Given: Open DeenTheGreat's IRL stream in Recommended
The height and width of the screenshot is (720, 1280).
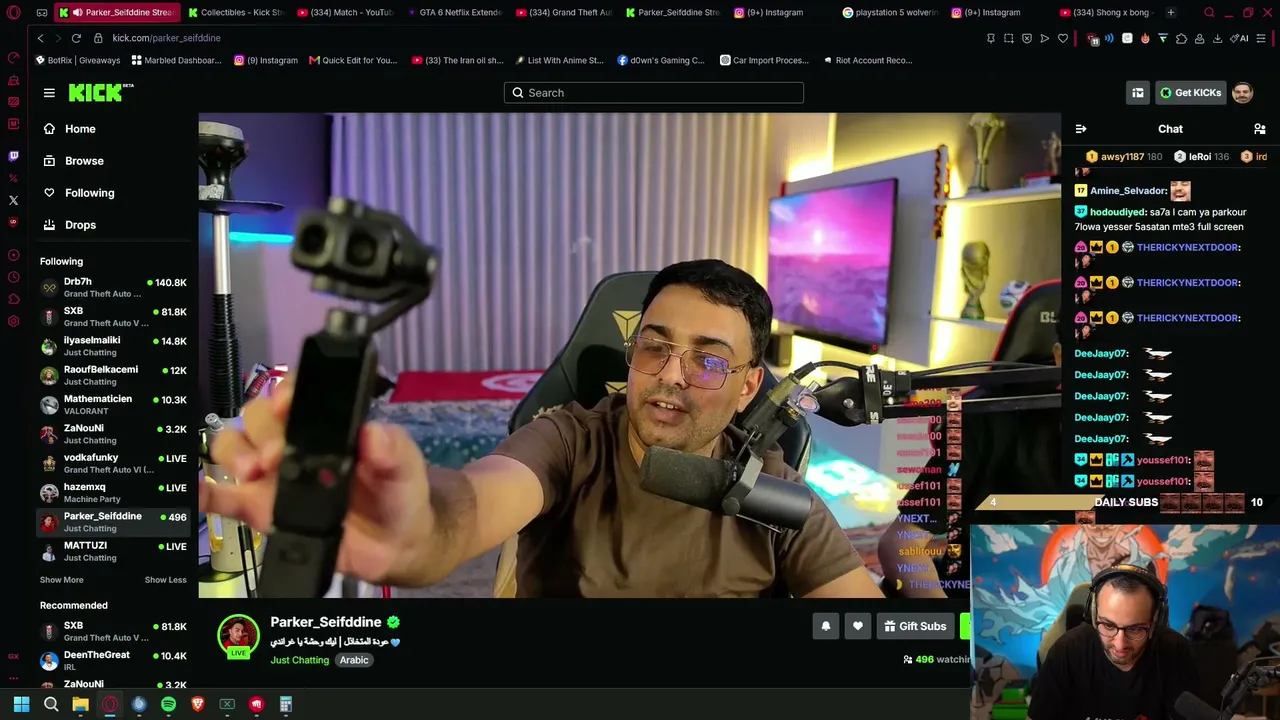Looking at the screenshot, I should coord(114,661).
